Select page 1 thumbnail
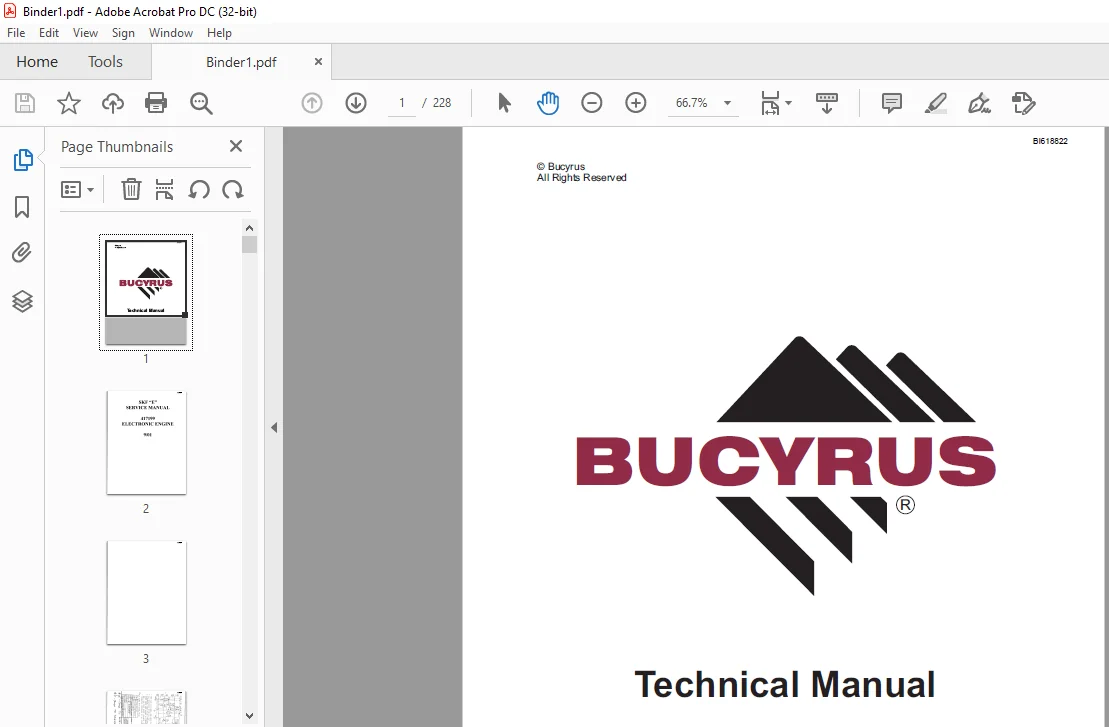1109x727 pixels. [146, 292]
